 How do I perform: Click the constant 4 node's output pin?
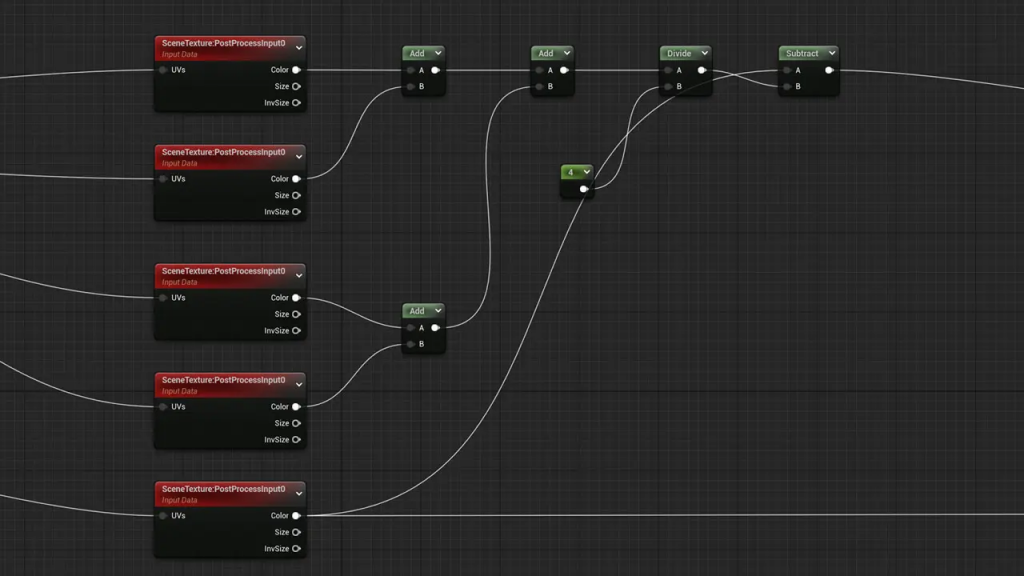[x=584, y=188]
